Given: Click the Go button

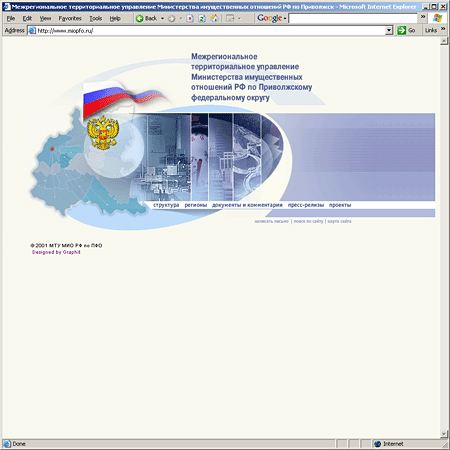Looking at the screenshot, I should [x=407, y=30].
